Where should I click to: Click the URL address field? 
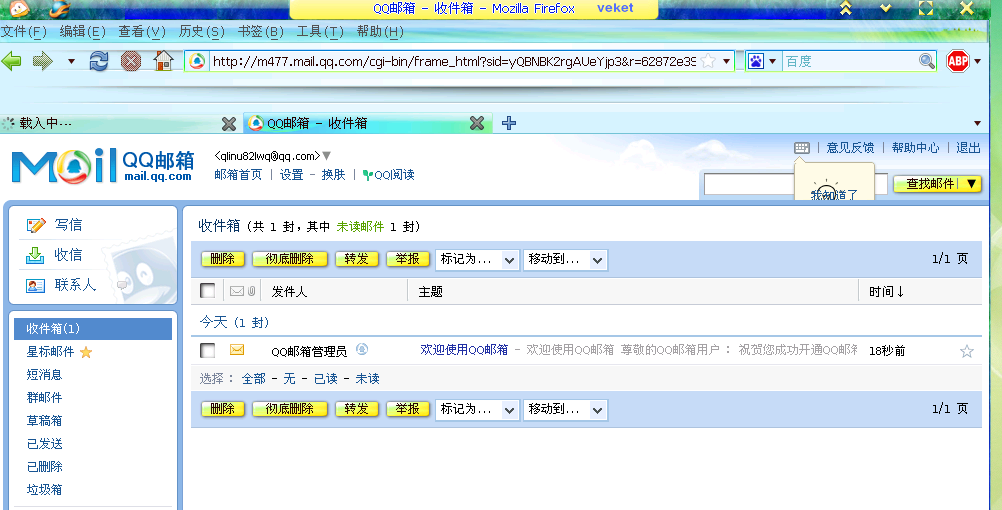[454, 61]
